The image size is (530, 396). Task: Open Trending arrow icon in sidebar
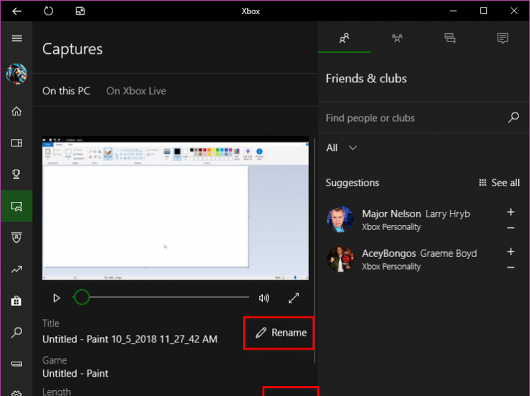17,270
